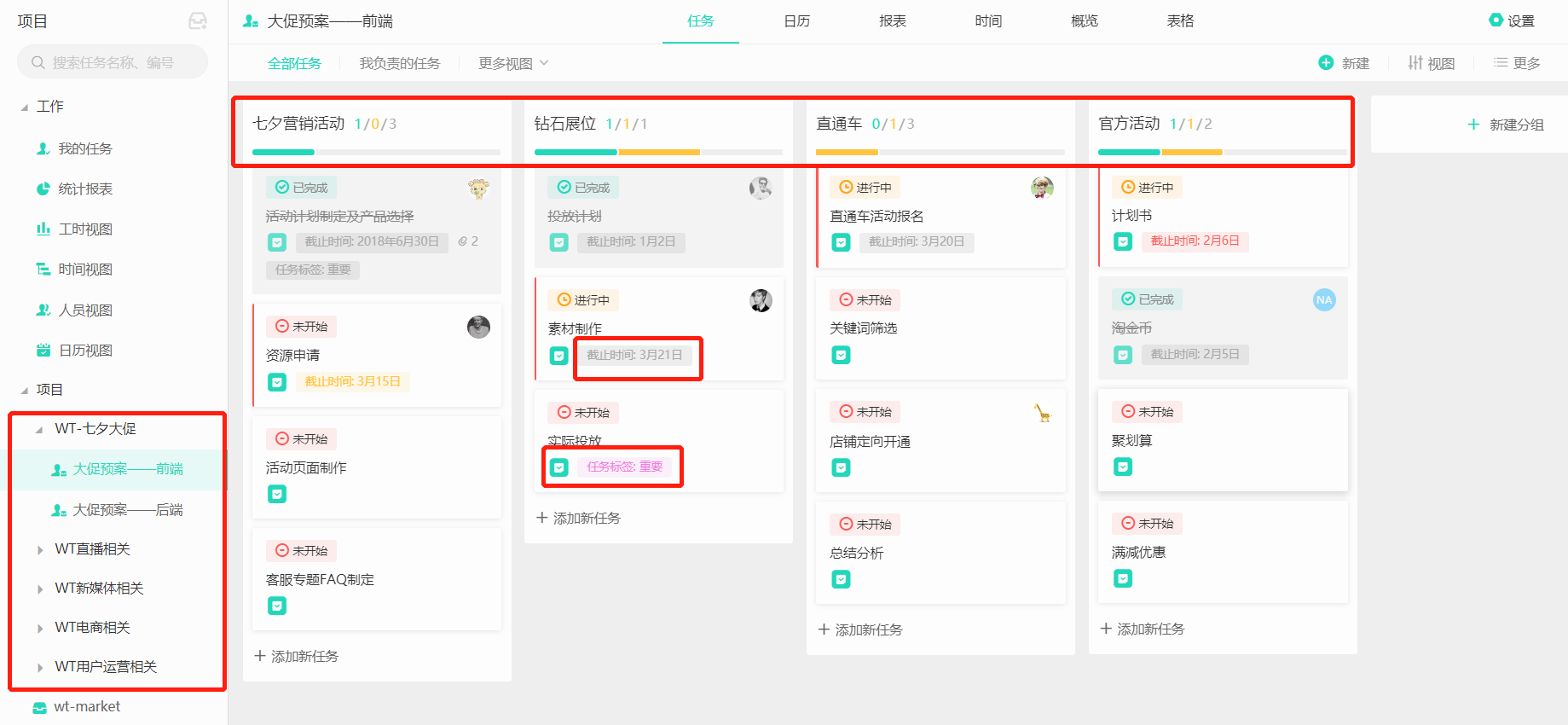The width and height of the screenshot is (1568, 725).
Task: Check off the 关键词筛选 task
Action: coord(841,355)
